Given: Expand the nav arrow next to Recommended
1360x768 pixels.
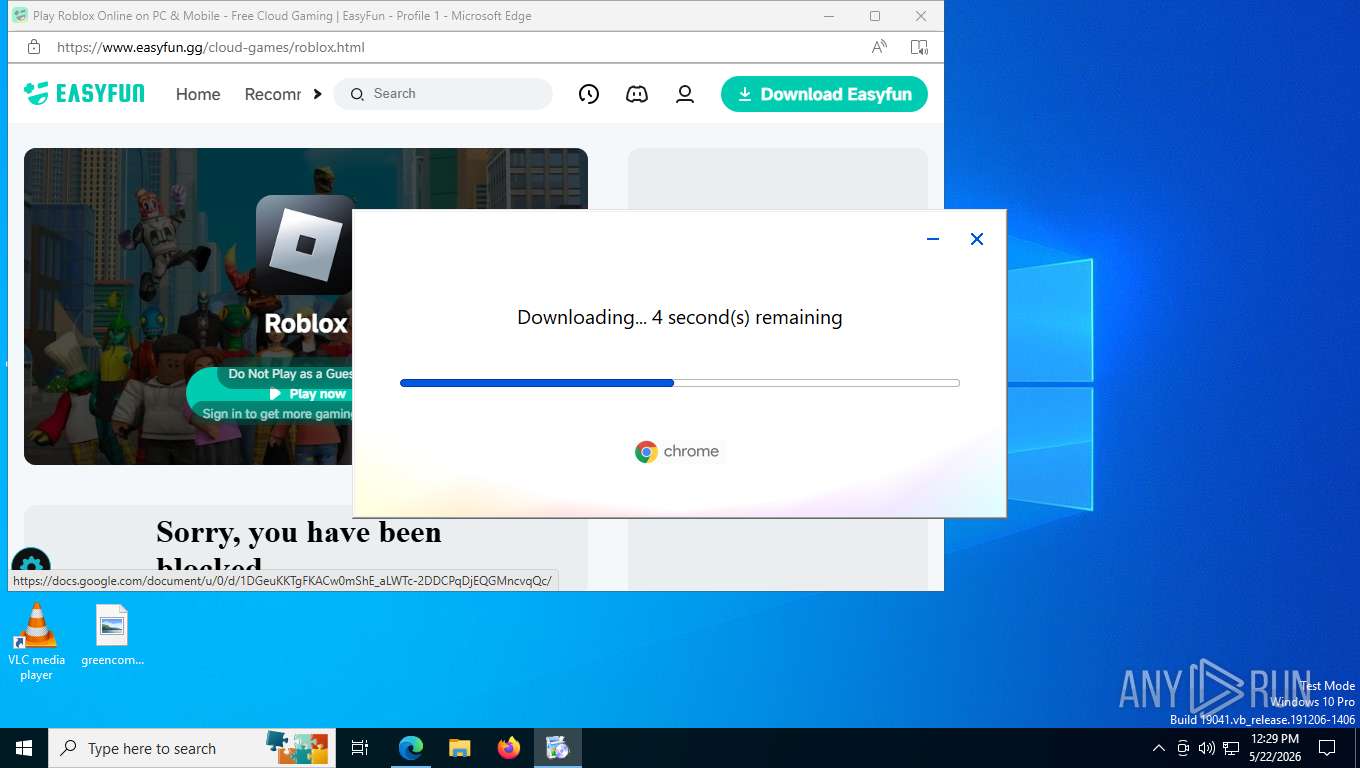Looking at the screenshot, I should tap(317, 94).
